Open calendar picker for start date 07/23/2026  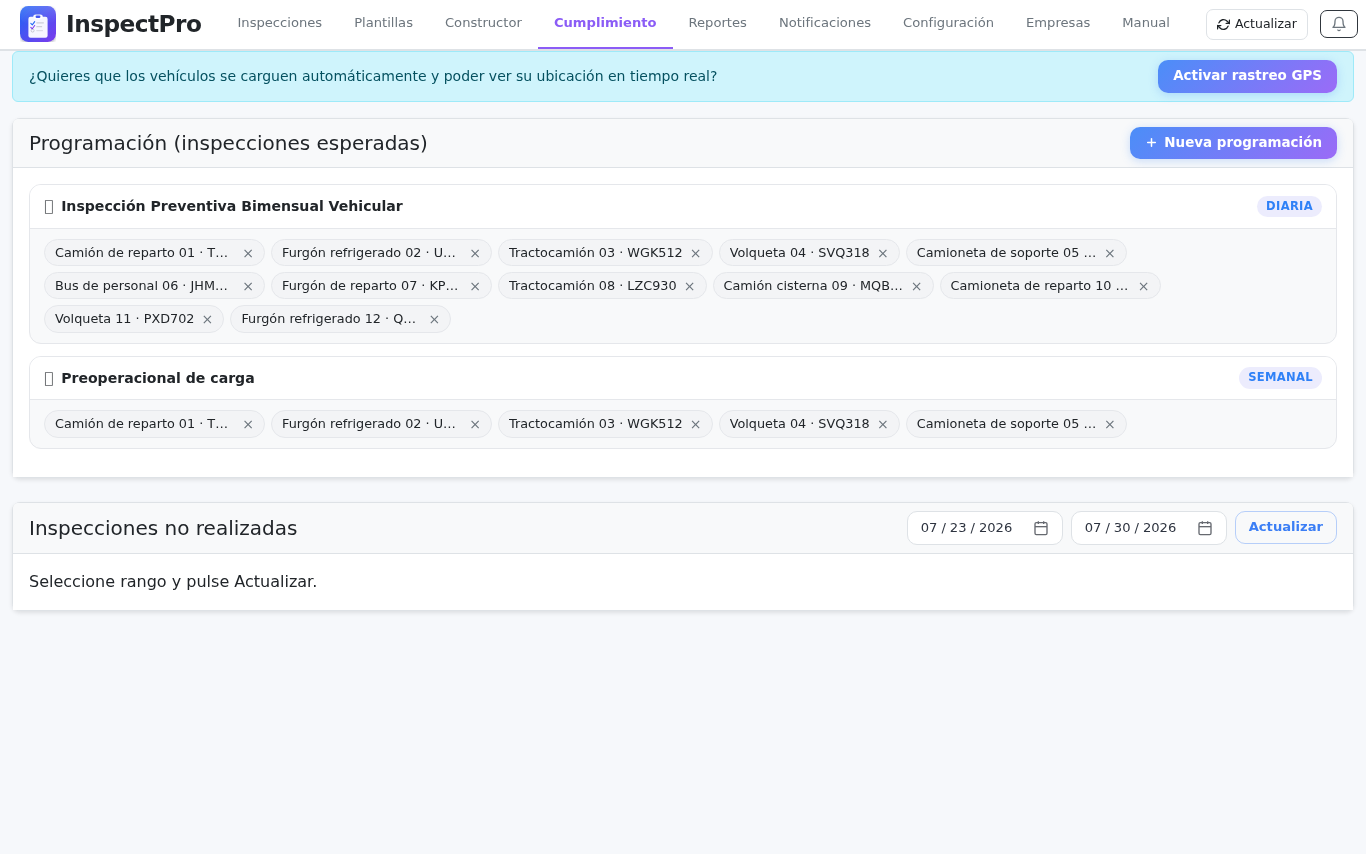(x=1041, y=528)
